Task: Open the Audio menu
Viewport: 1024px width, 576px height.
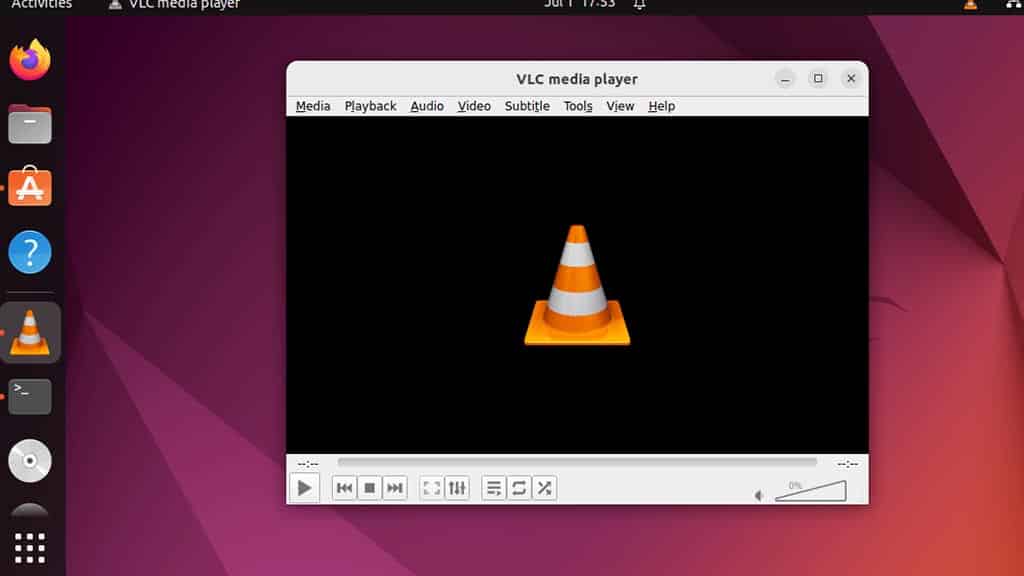Action: pyautogui.click(x=427, y=106)
